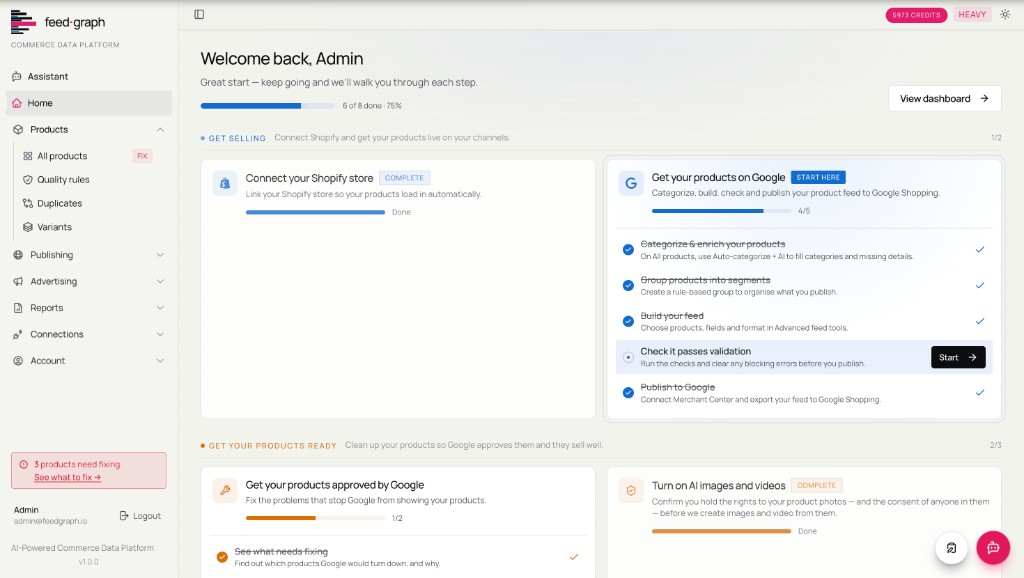Click right-side checkmark on Publish to Google row
This screenshot has width=1024, height=578.
click(980, 393)
